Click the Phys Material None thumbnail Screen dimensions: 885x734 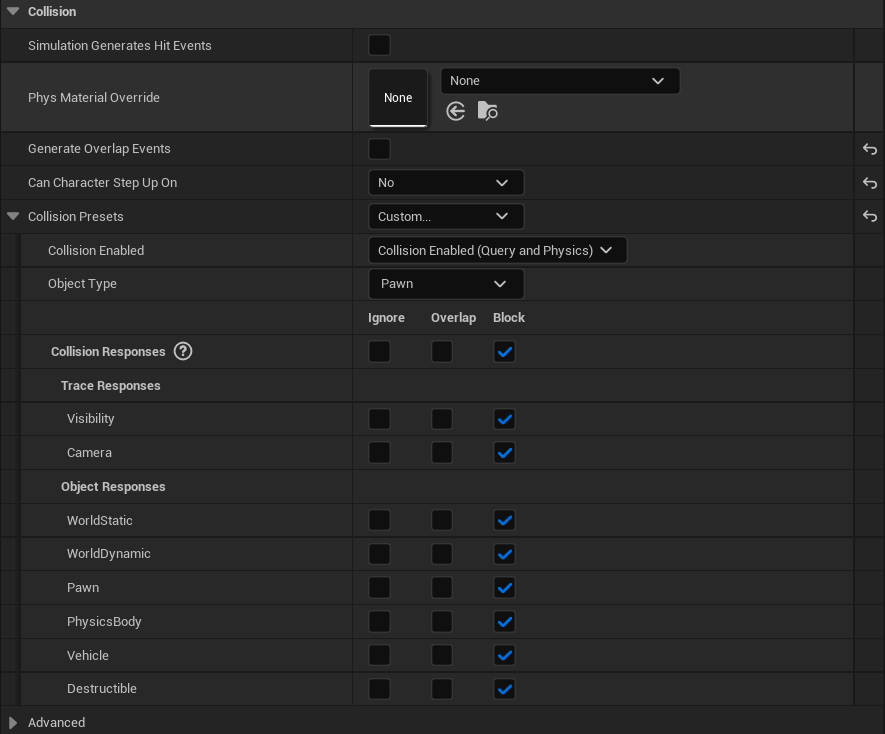coord(398,97)
